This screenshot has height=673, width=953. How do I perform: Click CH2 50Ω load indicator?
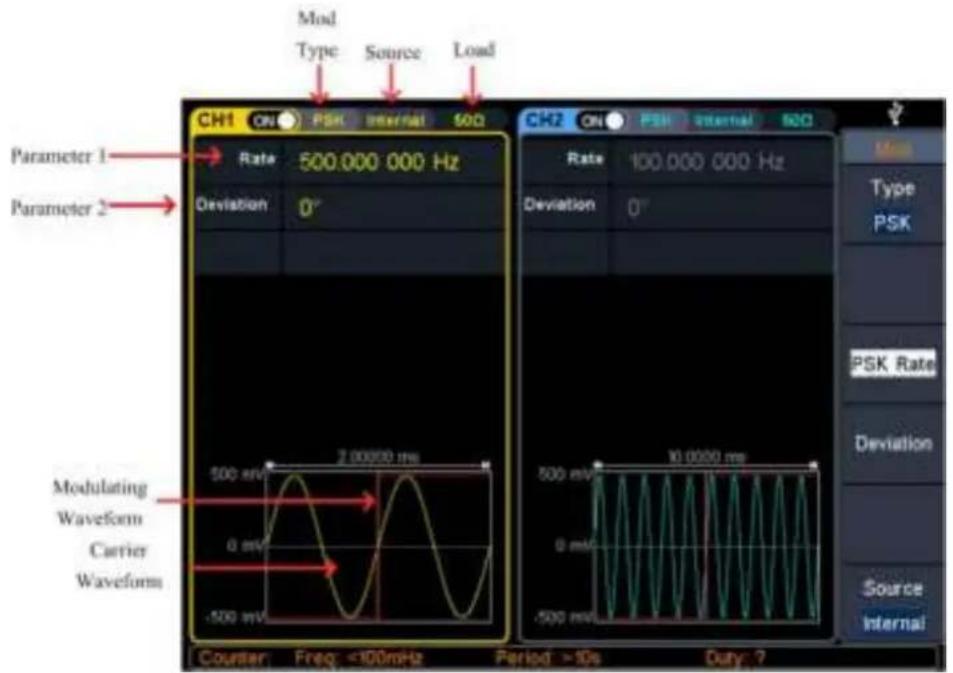point(797,120)
